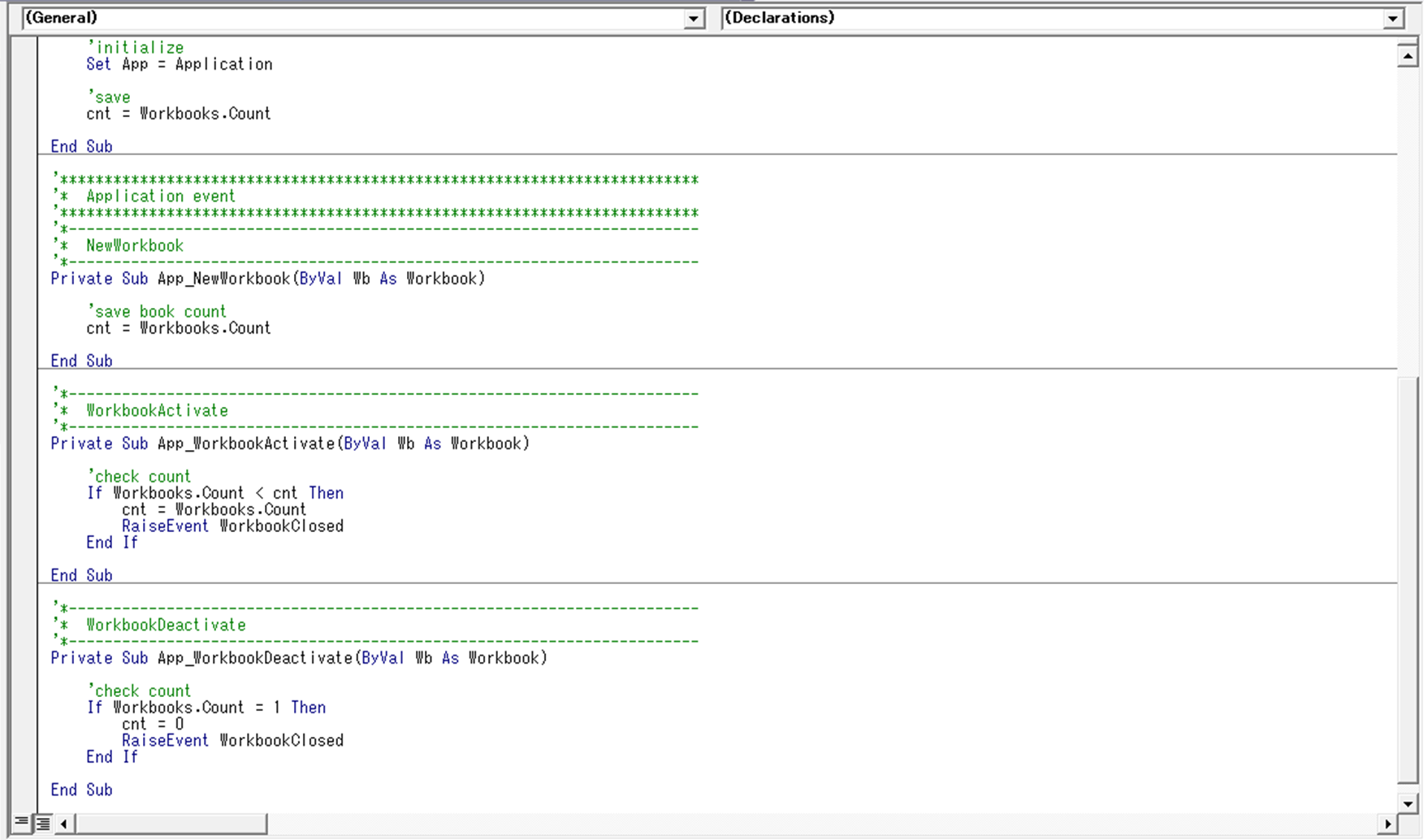Click the horizontal scrollbar left arrow
This screenshot has width=1424, height=840.
pyautogui.click(x=64, y=824)
